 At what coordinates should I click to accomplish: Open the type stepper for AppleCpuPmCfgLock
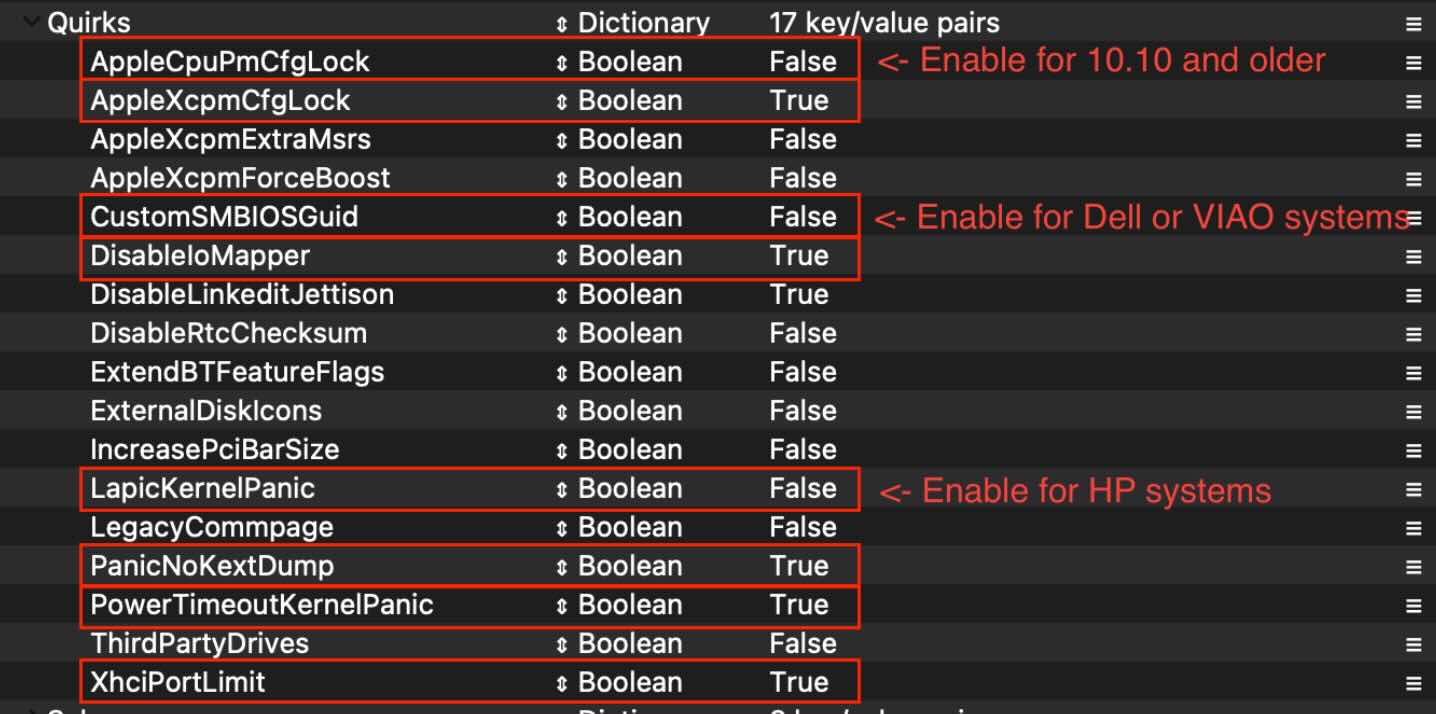click(563, 62)
